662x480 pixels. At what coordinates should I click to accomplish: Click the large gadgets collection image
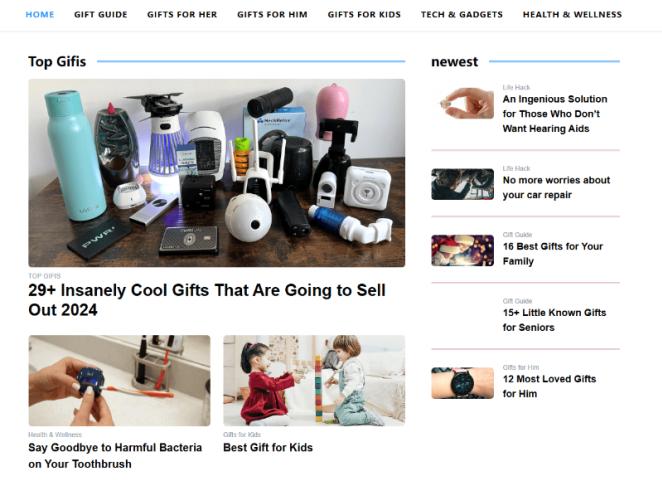coord(217,173)
